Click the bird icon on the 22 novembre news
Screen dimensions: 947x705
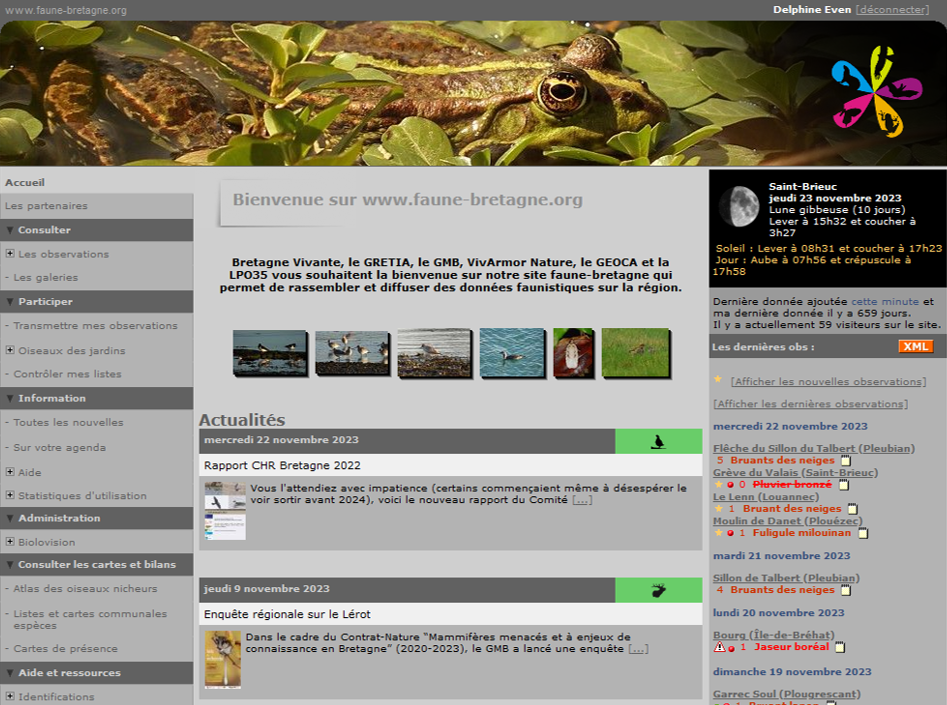point(658,442)
